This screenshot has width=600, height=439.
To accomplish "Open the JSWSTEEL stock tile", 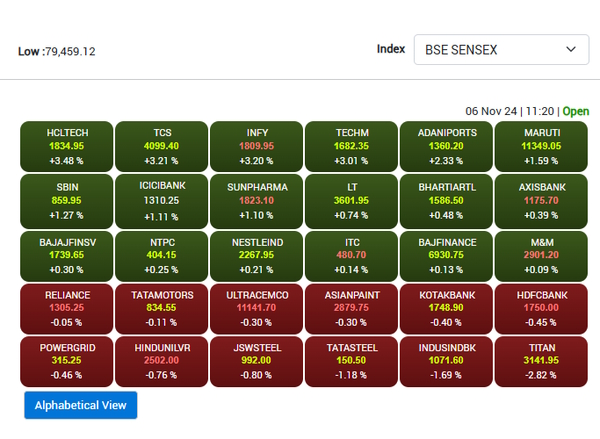I will click(256, 362).
